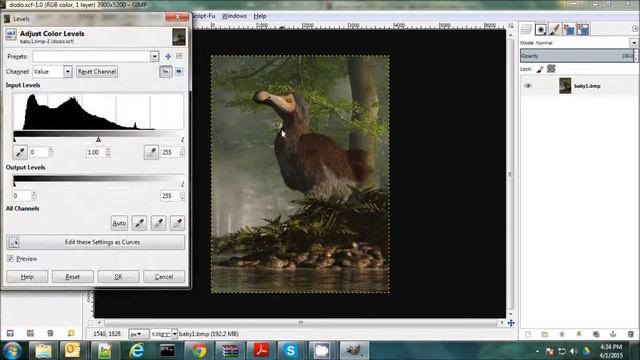The height and width of the screenshot is (360, 640).
Task: Anchor the floating layer icon
Action: click(x=613, y=334)
